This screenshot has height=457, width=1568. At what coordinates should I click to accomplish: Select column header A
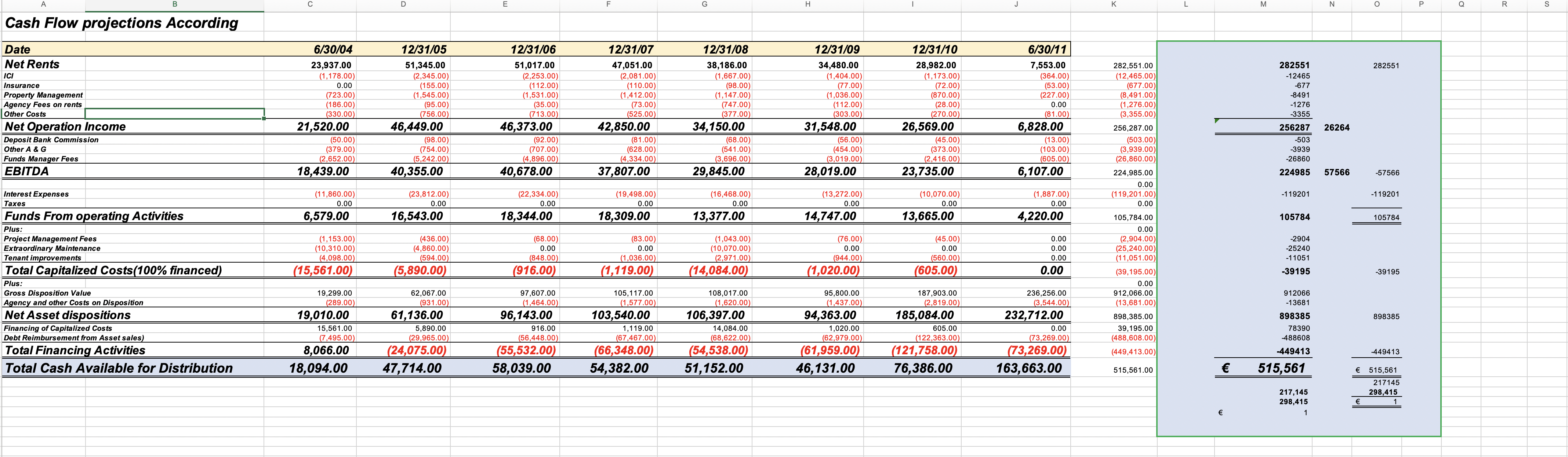pos(43,5)
